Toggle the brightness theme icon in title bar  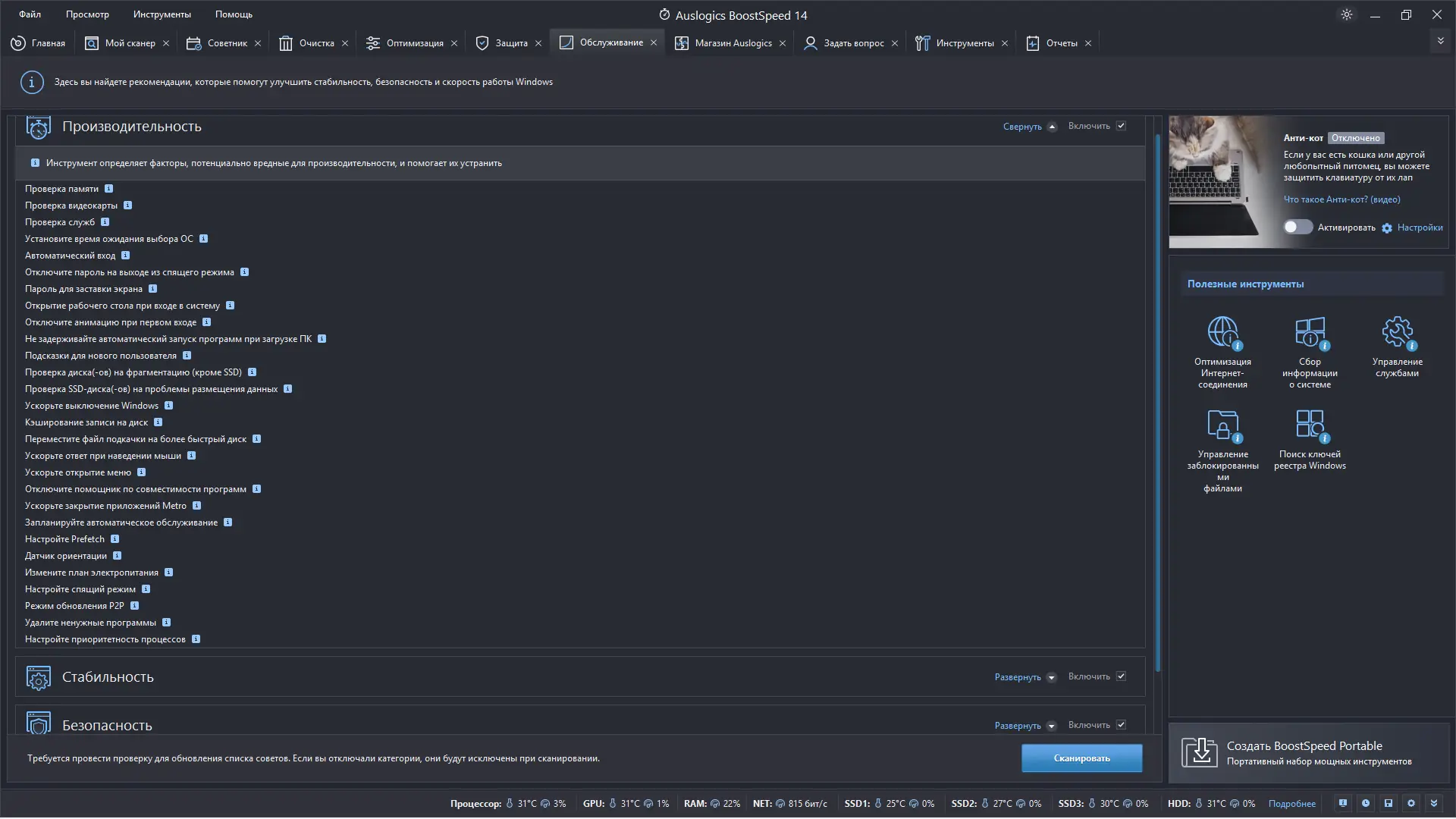tap(1347, 14)
